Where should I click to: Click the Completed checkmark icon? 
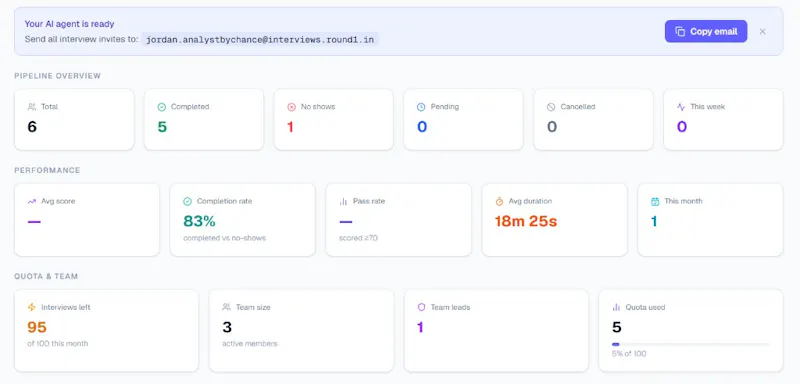tap(162, 107)
